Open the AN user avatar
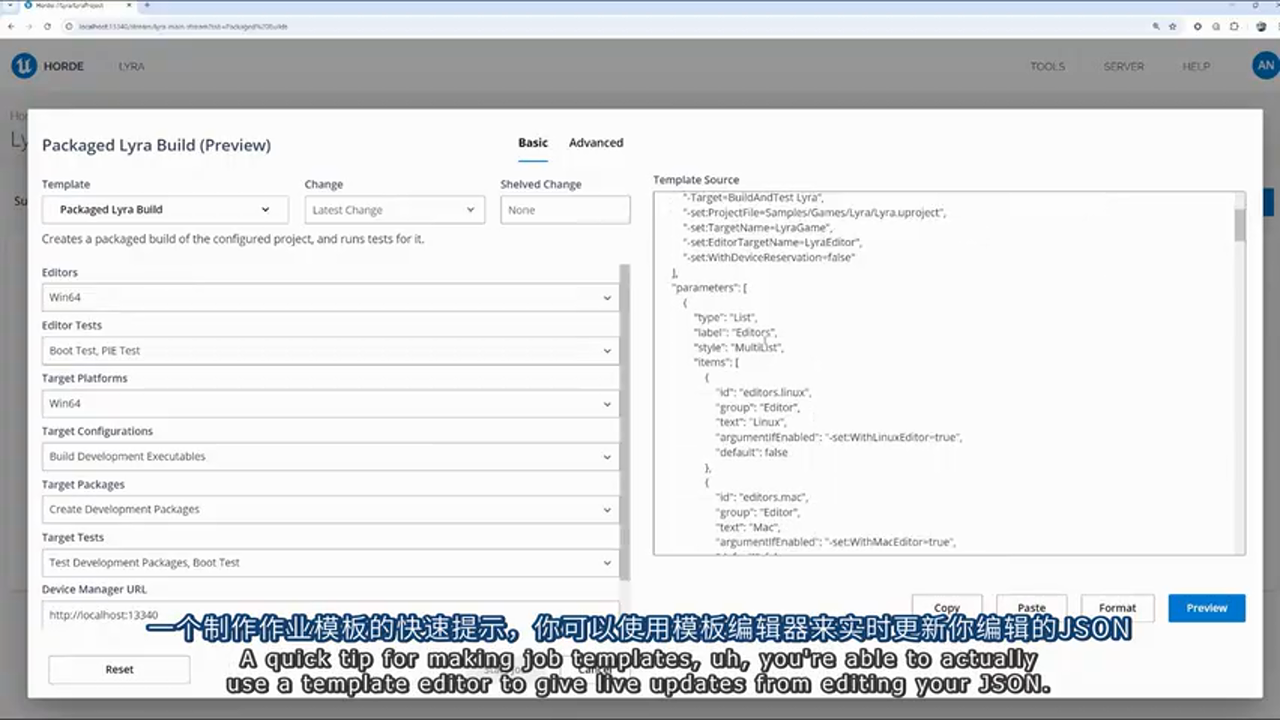 click(1264, 66)
